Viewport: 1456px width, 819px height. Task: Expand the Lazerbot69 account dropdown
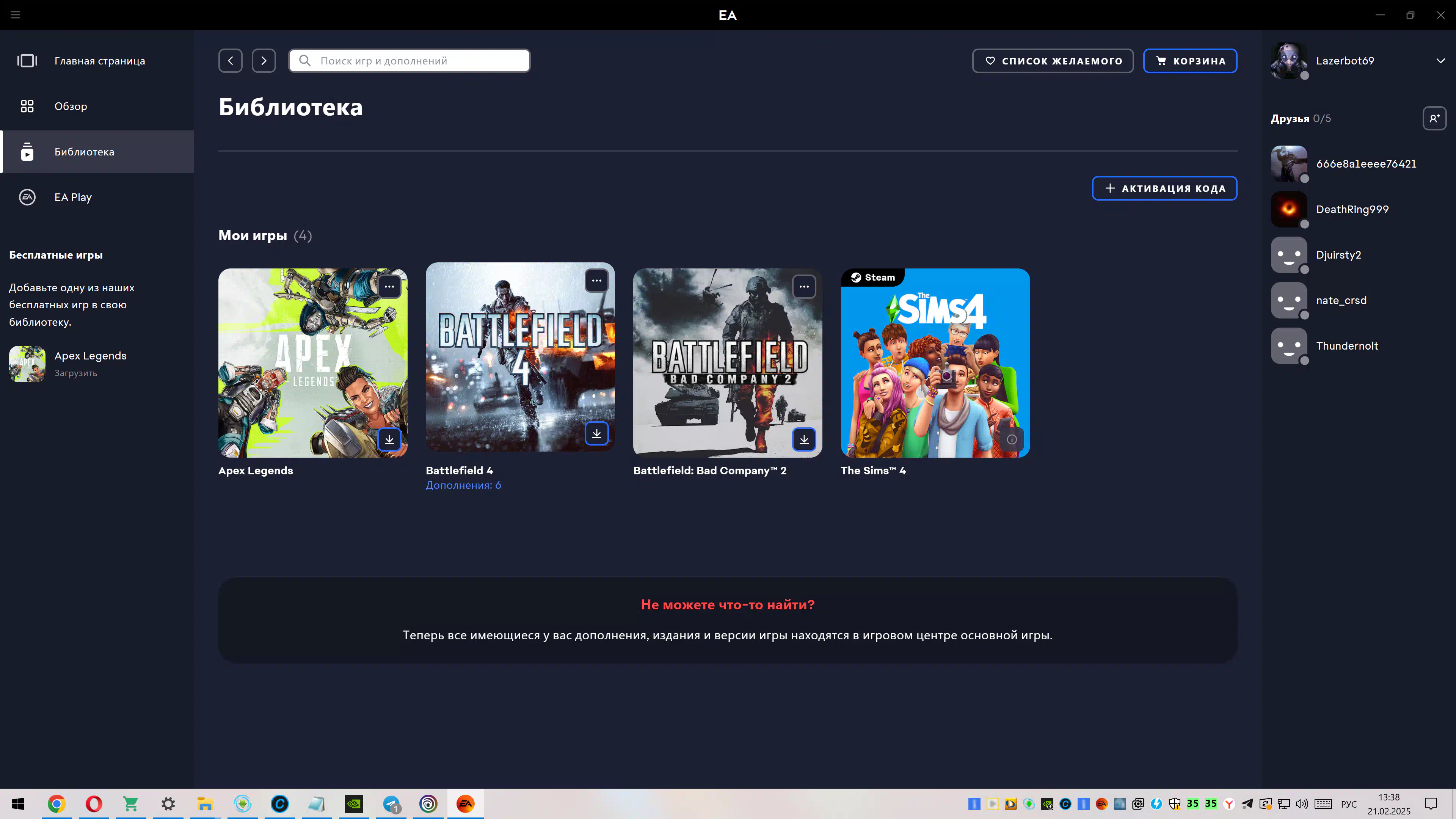point(1440,61)
